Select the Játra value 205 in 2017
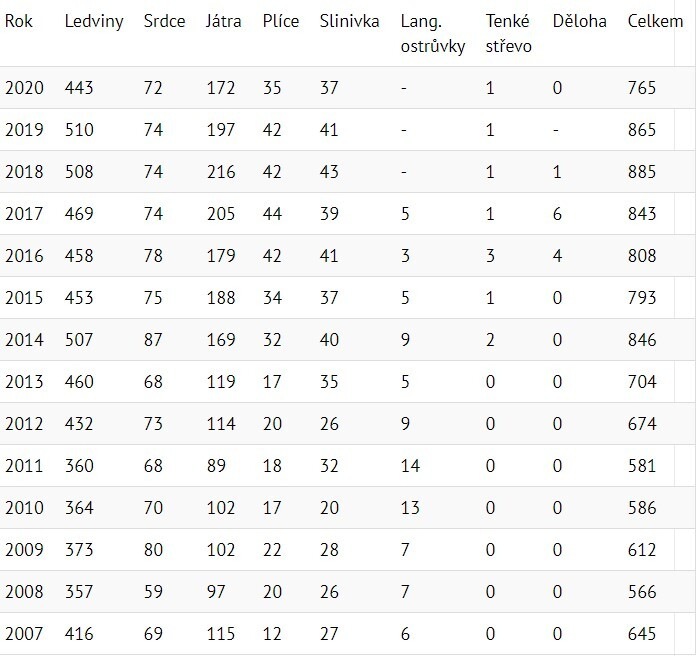The height and width of the screenshot is (656, 698). point(220,214)
